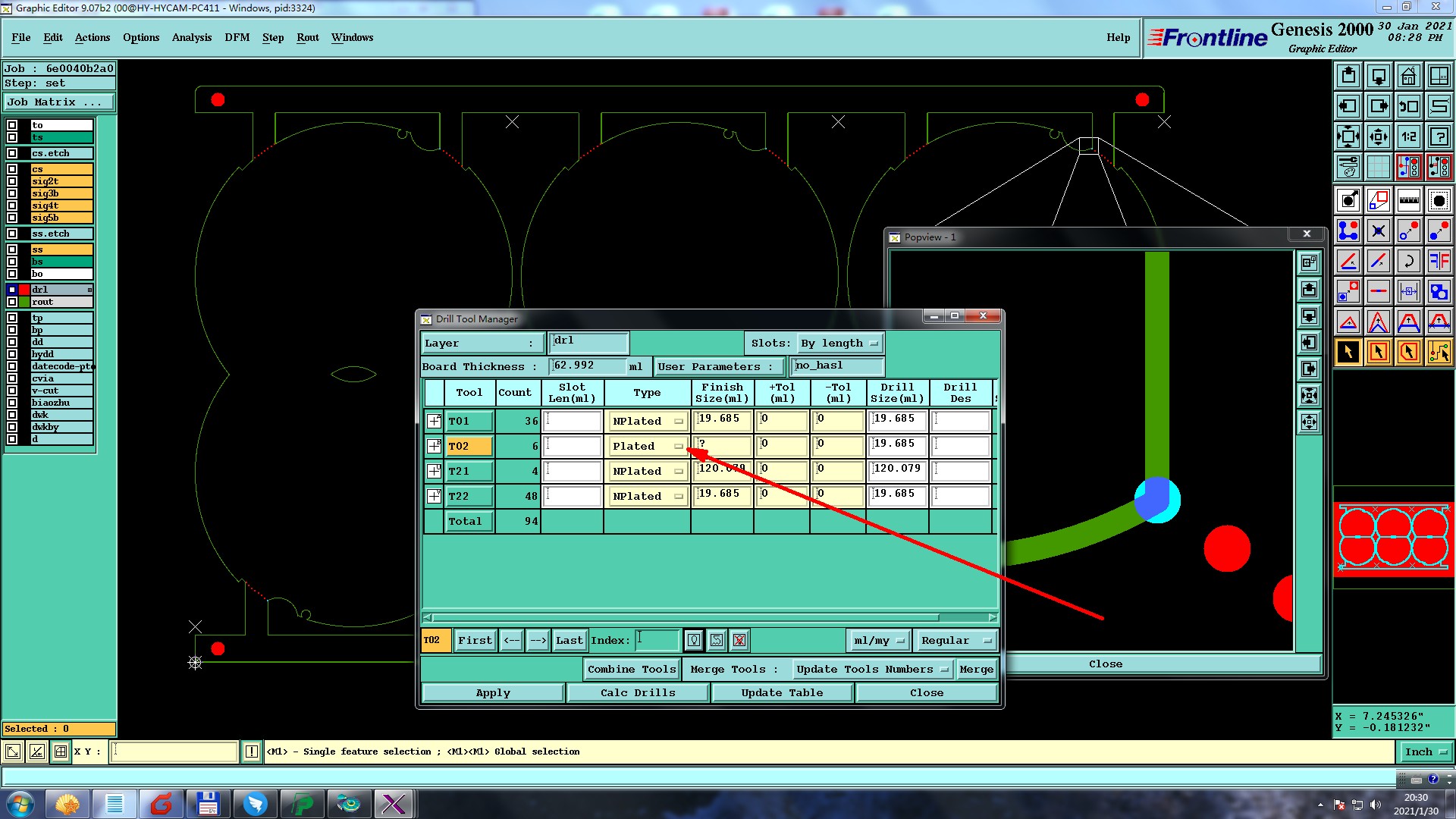Select the ruler measure tool
Viewport: 1456px width, 819px height.
click(x=1408, y=201)
